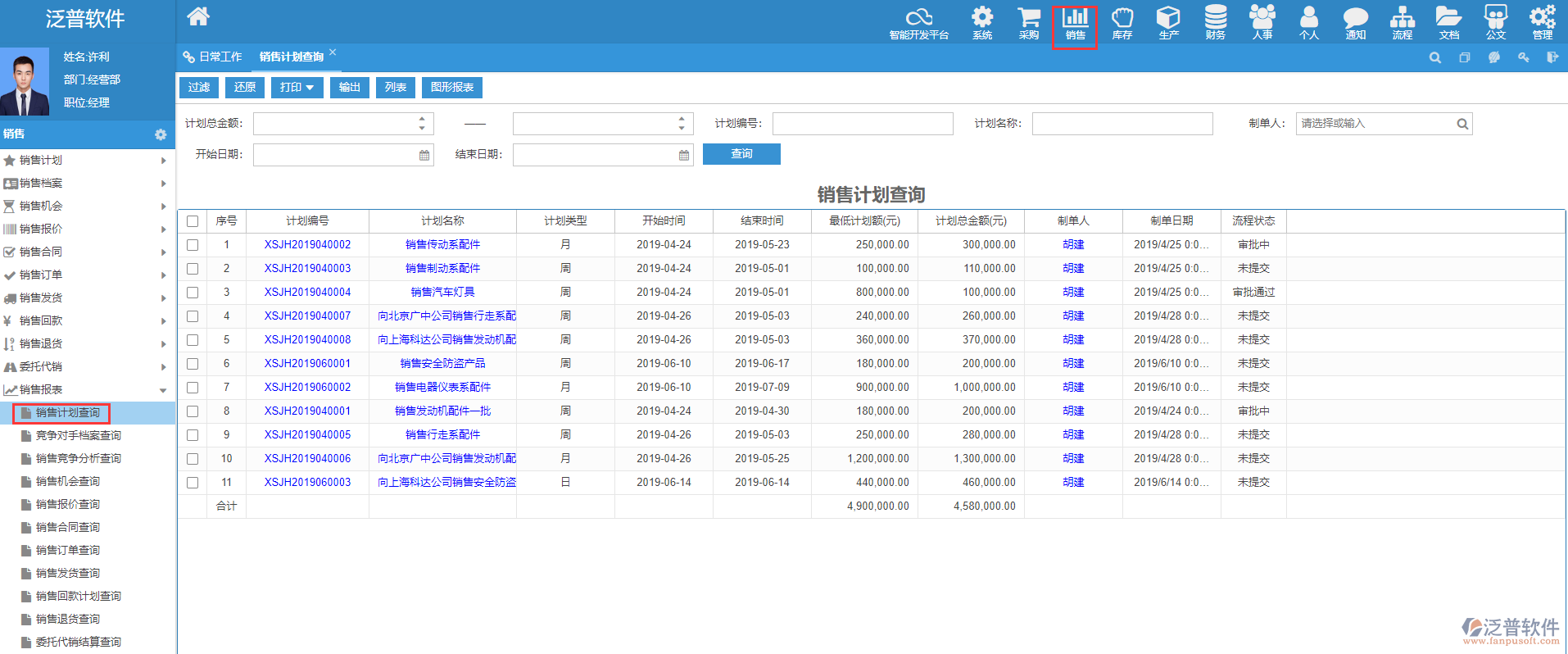Open the 打印 dropdown button

coord(297,88)
